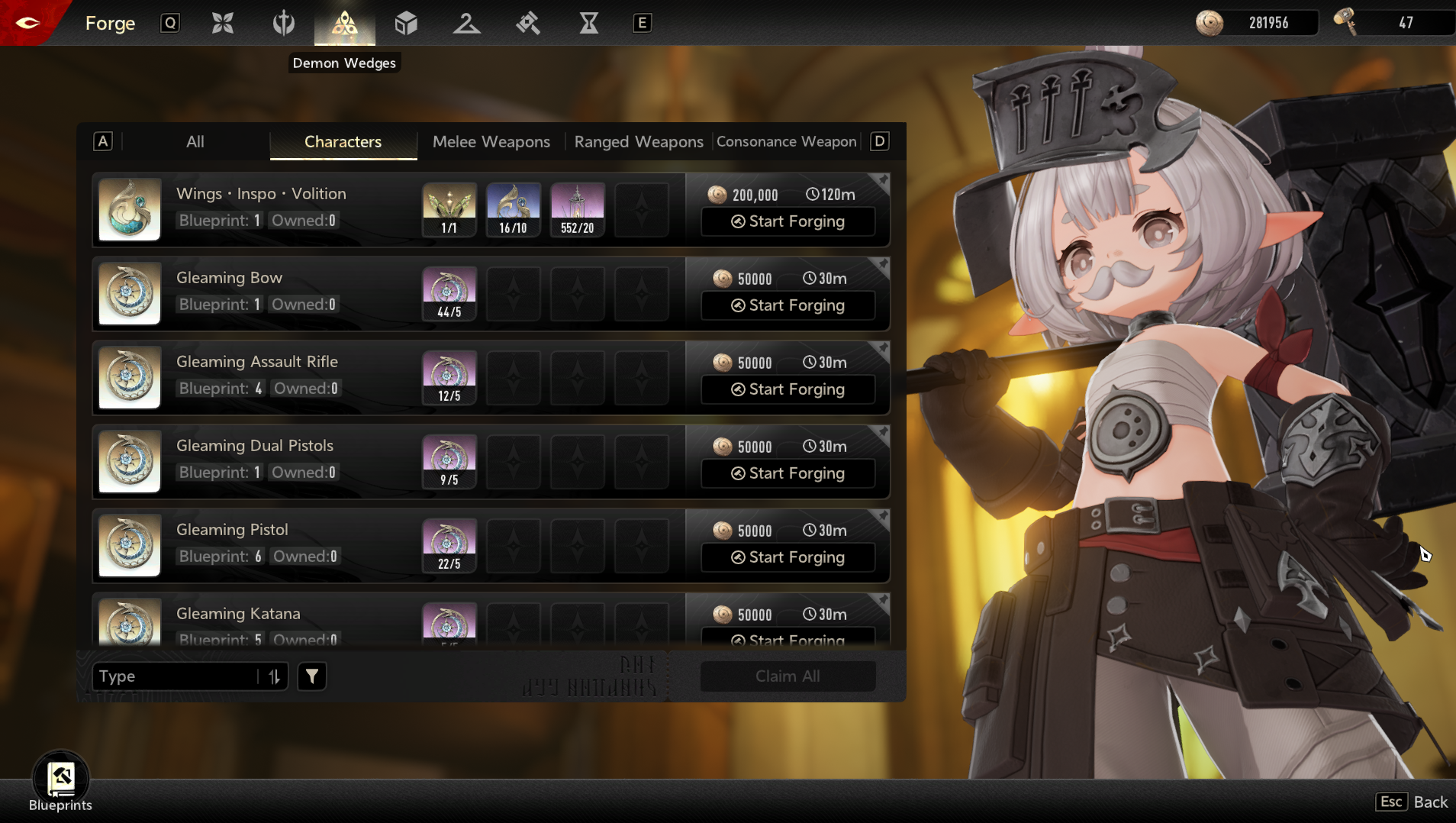Image resolution: width=1456 pixels, height=823 pixels.
Task: Open the Blueprints book icon
Action: (x=60, y=778)
